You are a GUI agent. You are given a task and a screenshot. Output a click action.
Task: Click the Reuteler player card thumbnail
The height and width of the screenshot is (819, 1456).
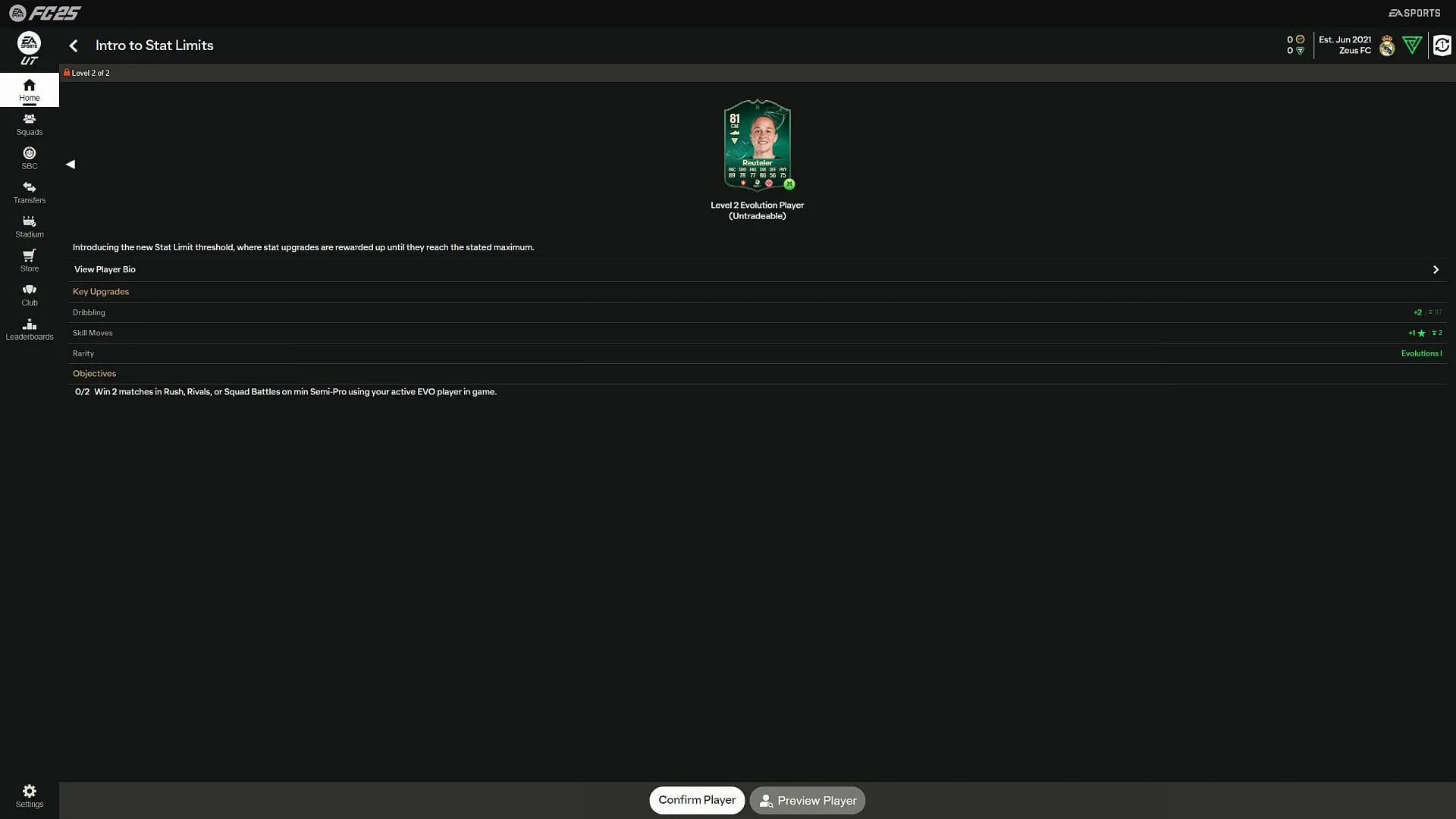pos(757,145)
